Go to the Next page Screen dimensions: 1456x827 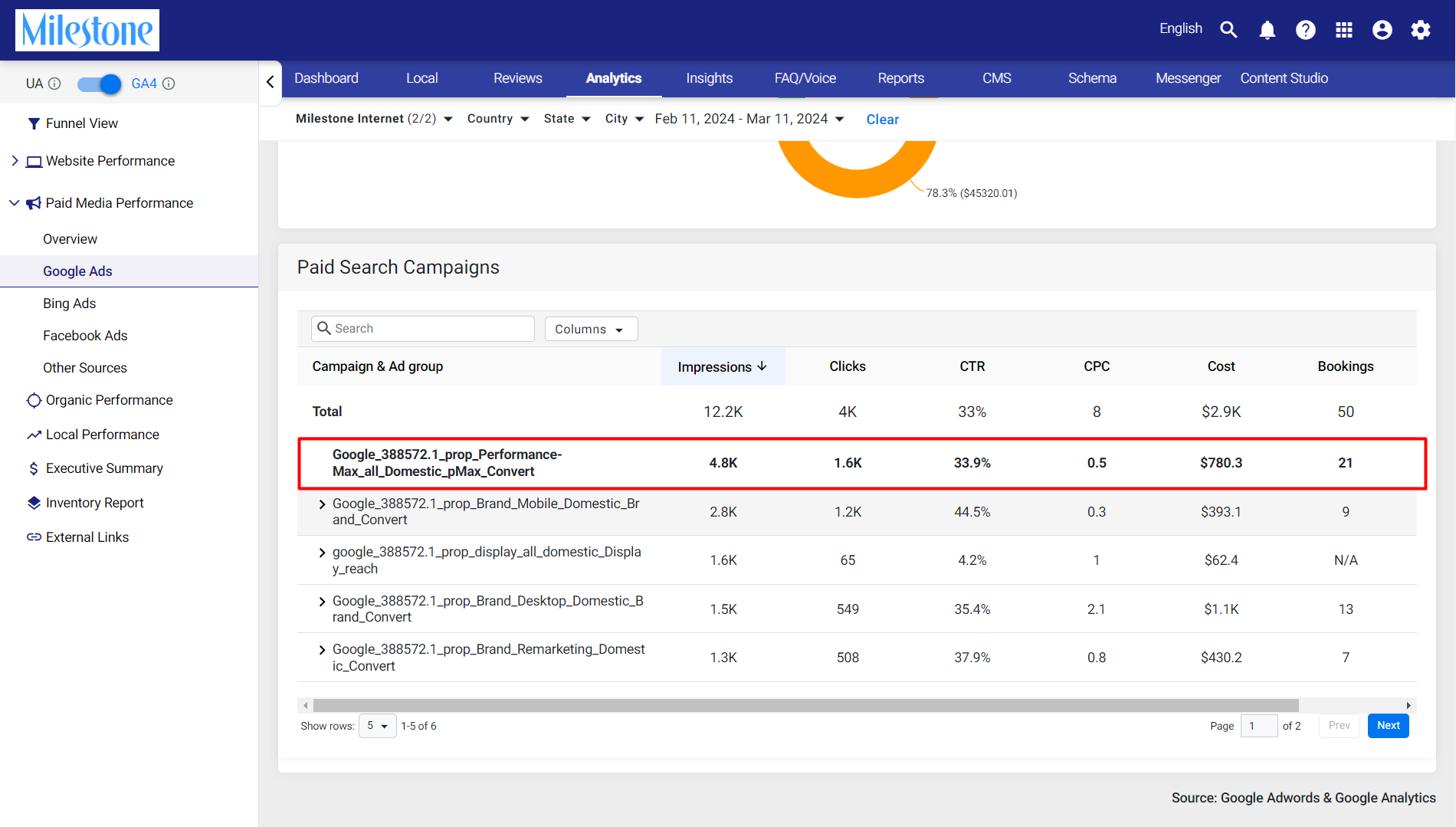pyautogui.click(x=1389, y=726)
